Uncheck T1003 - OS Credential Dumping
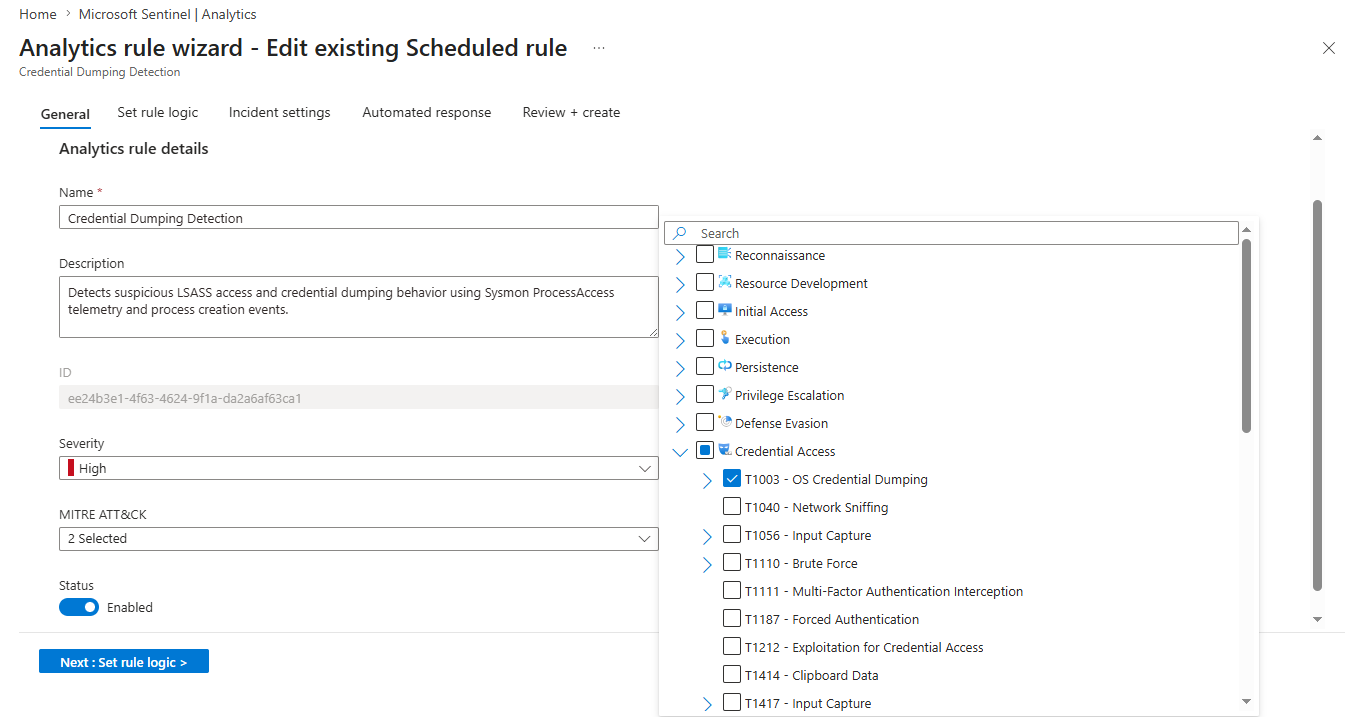The image size is (1365, 717). [732, 479]
